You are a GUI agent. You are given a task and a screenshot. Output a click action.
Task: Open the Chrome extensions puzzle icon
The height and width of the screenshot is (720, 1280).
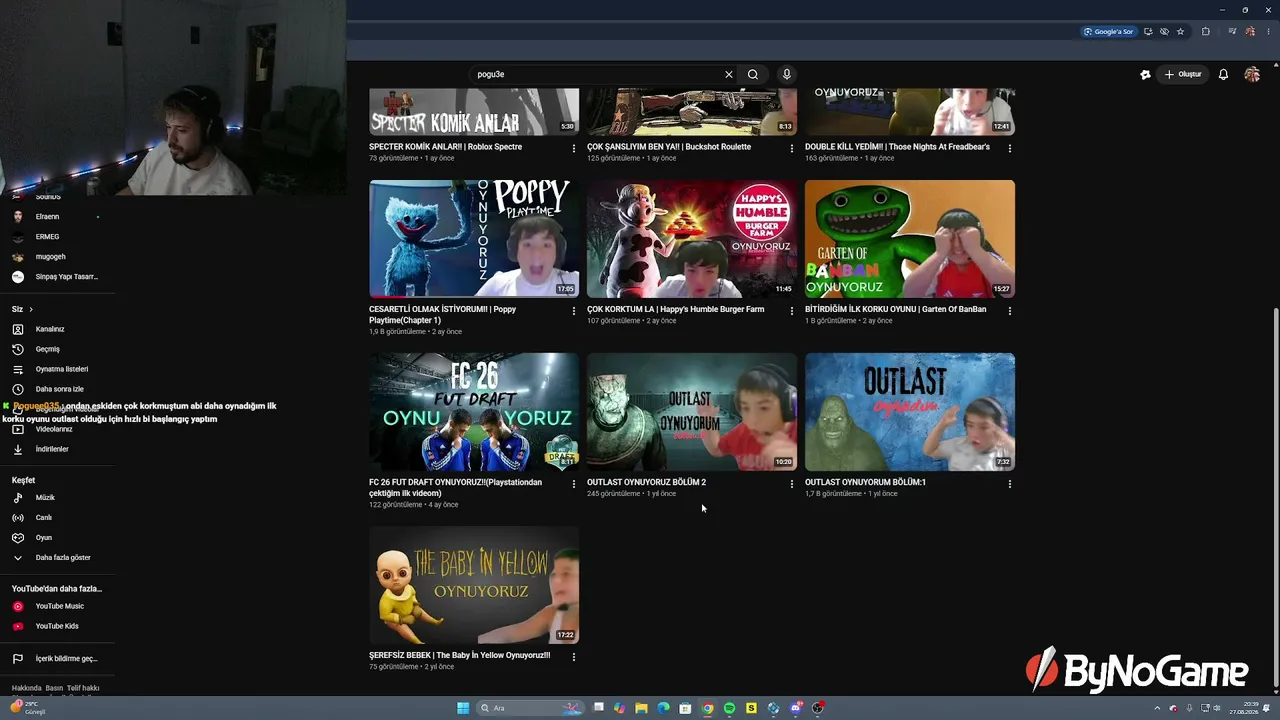click(1206, 31)
